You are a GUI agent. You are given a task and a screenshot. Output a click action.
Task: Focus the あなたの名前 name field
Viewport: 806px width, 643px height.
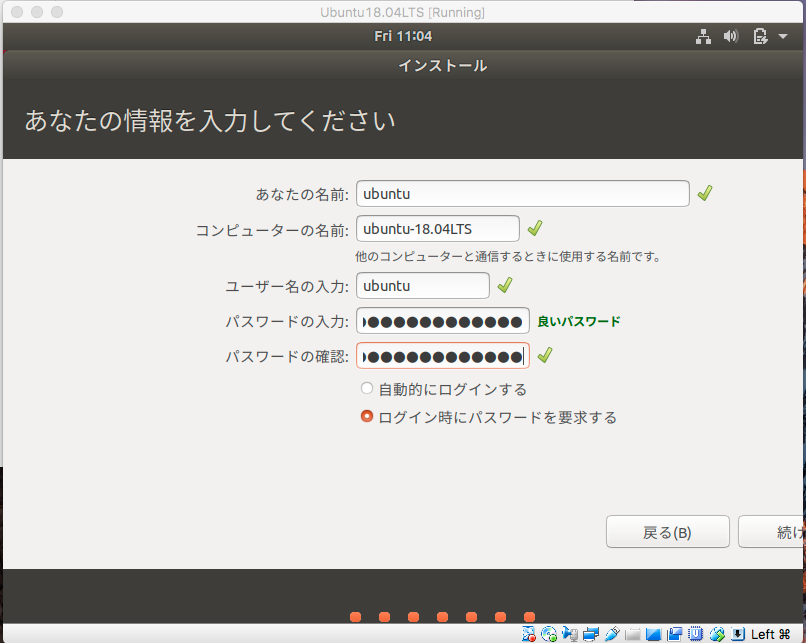coord(523,194)
